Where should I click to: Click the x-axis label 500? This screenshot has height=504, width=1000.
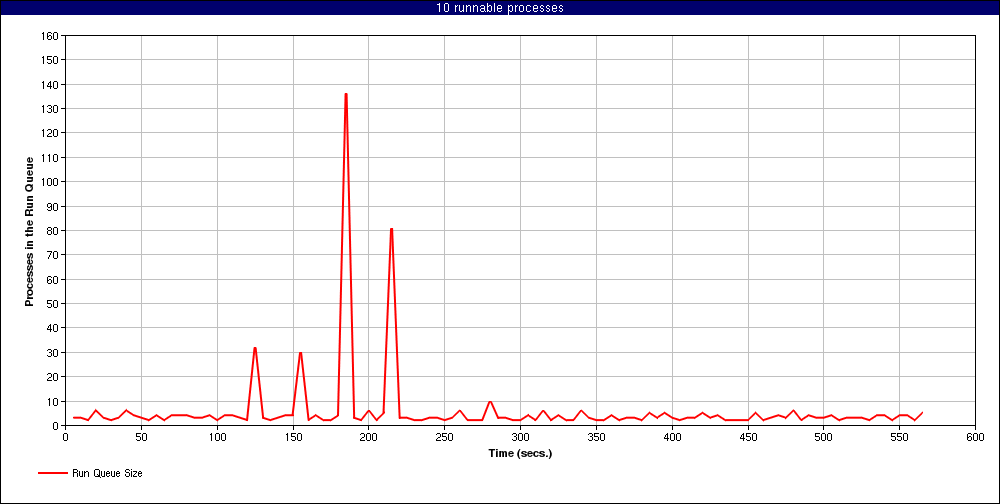(824, 437)
